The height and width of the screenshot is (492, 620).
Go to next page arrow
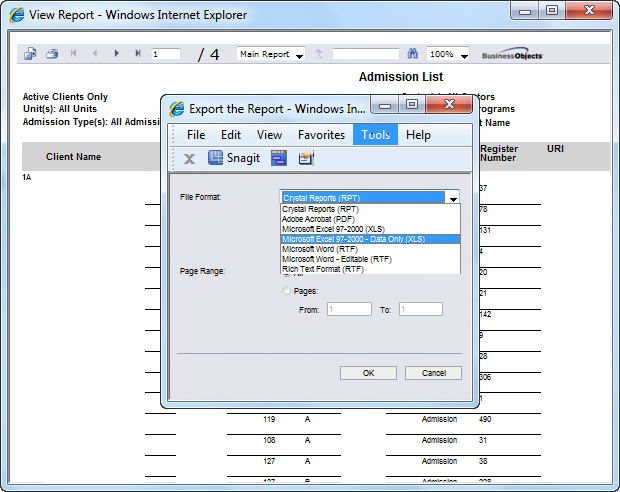(x=116, y=53)
